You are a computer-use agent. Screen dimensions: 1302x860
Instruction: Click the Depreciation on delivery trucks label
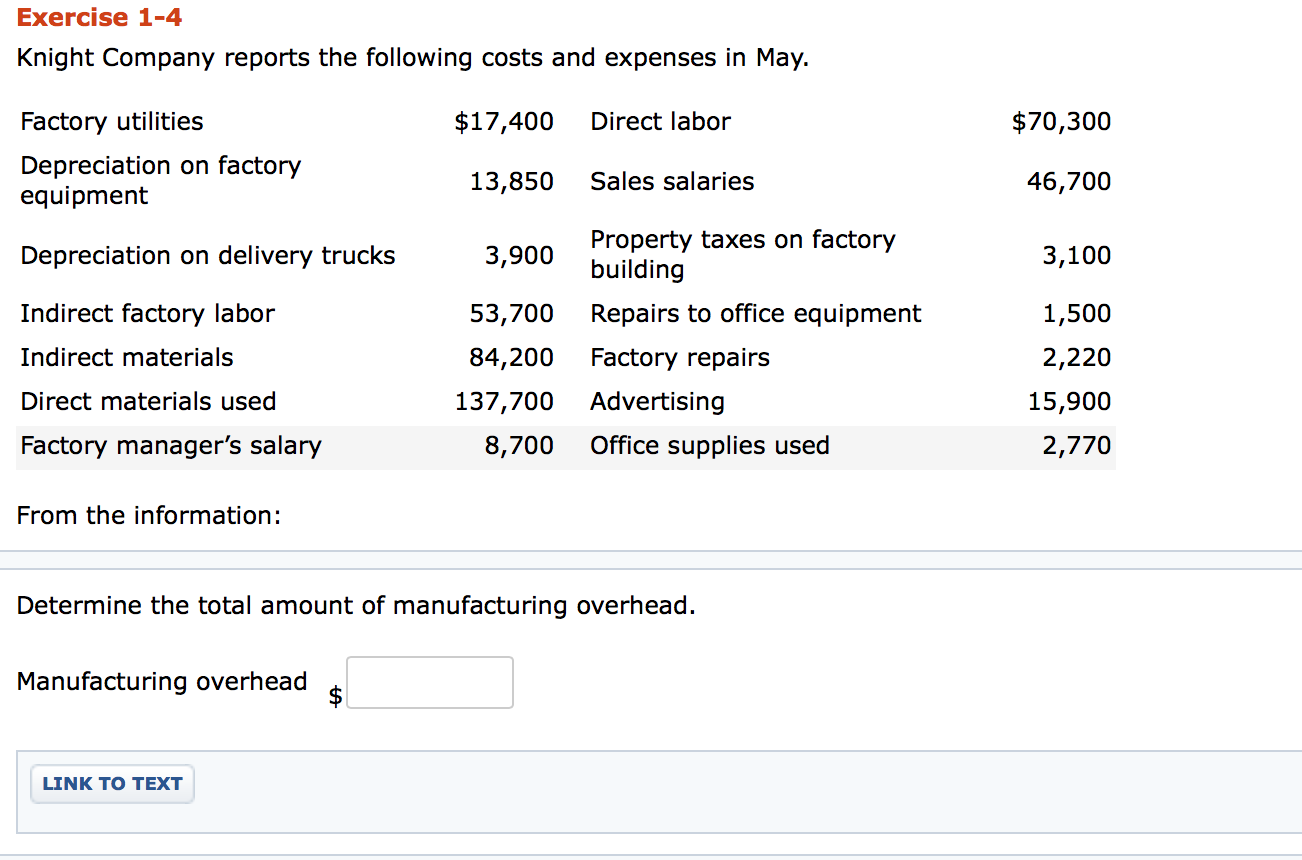tap(207, 255)
